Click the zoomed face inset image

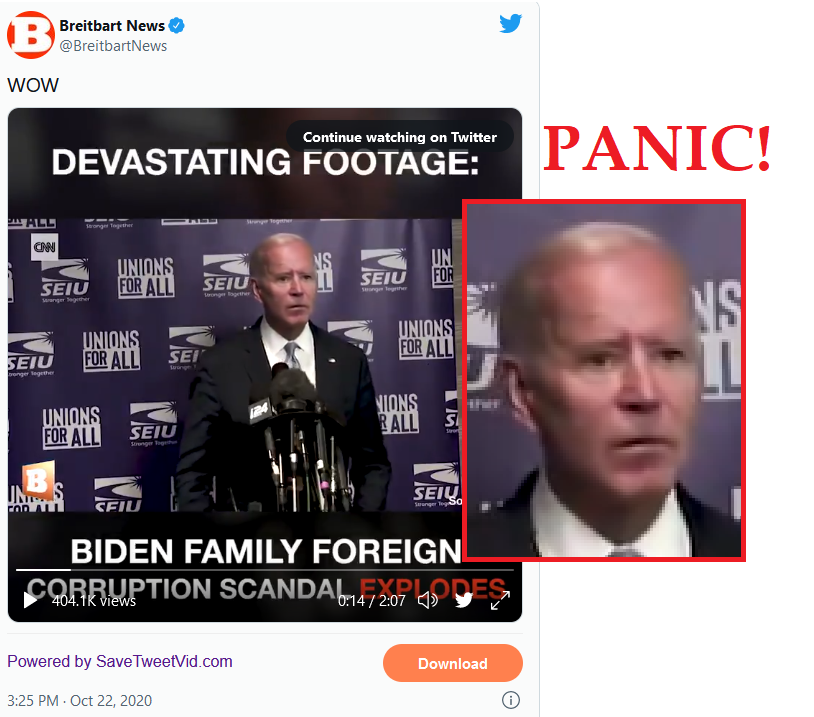[x=604, y=380]
